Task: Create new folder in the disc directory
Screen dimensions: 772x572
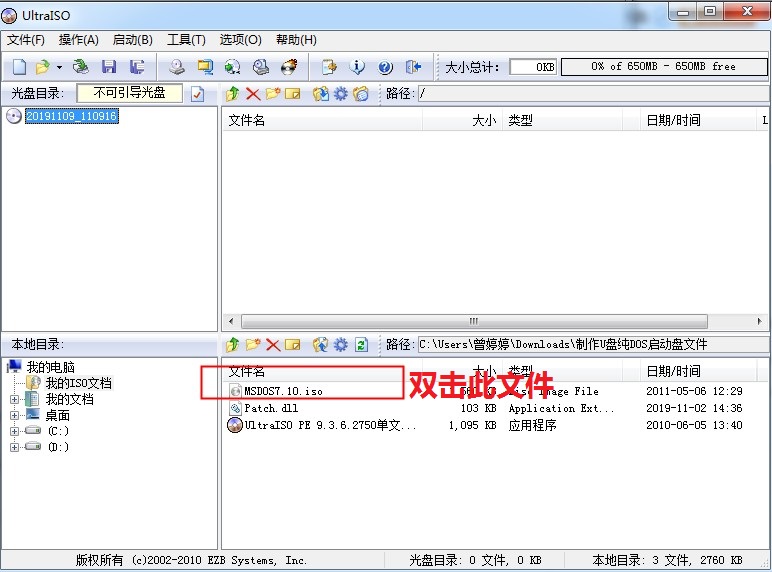Action: pos(273,93)
